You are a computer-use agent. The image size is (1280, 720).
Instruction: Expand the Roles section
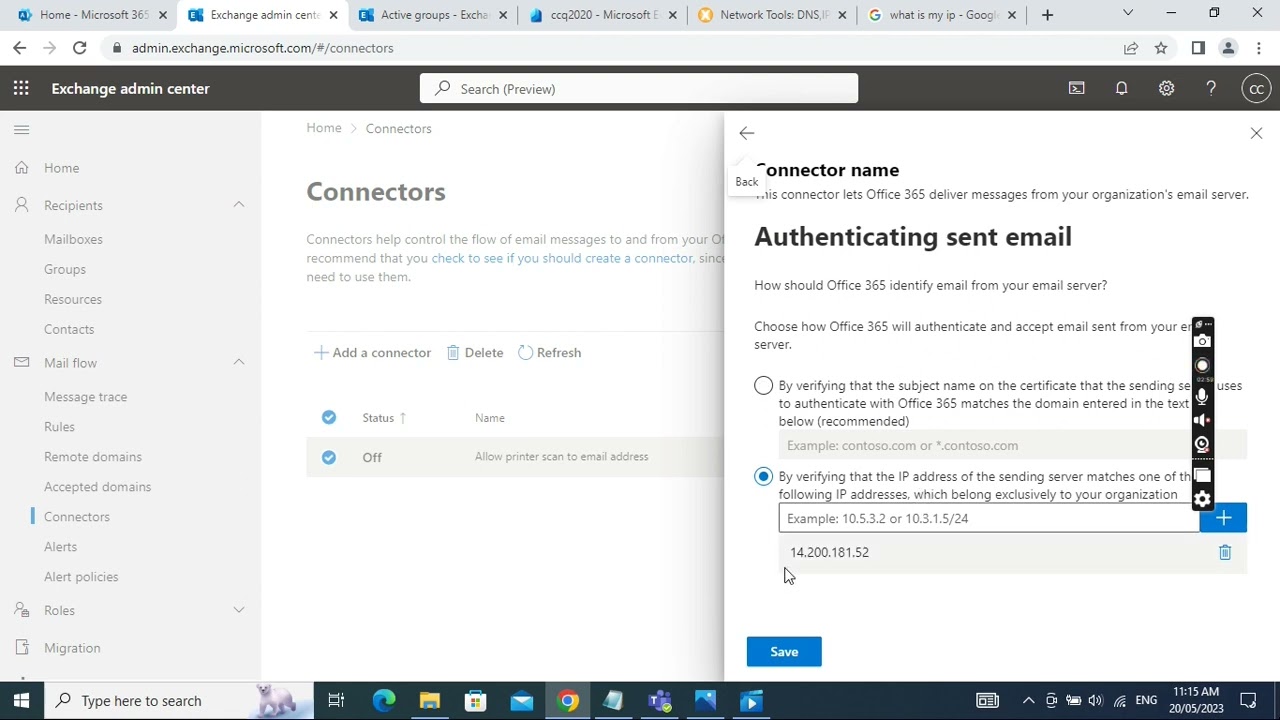239,610
